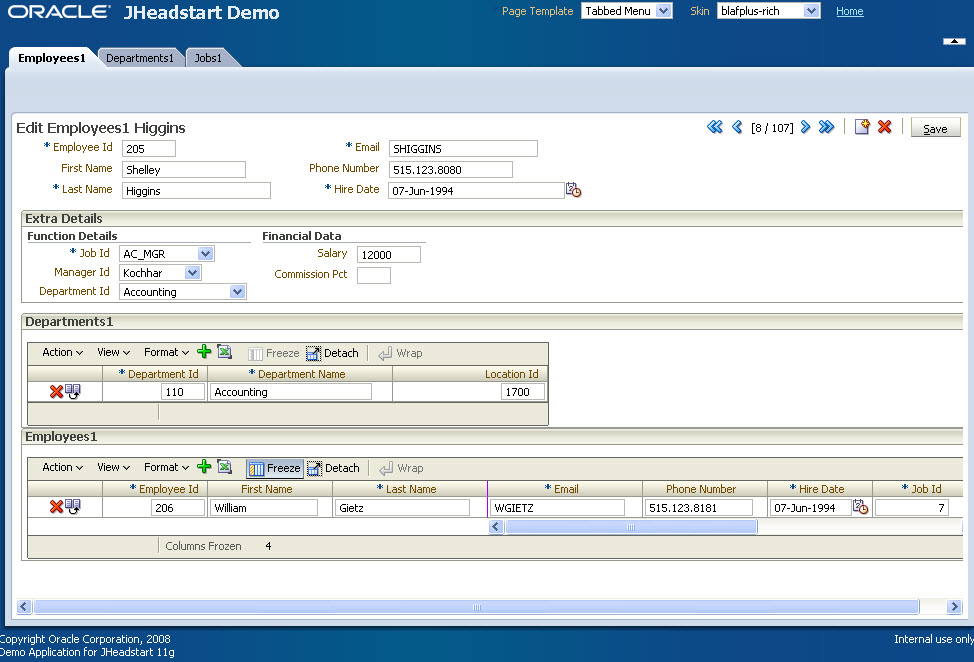The height and width of the screenshot is (662, 974).
Task: Click green plus icon in Employees1 table toolbar
Action: (x=204, y=466)
